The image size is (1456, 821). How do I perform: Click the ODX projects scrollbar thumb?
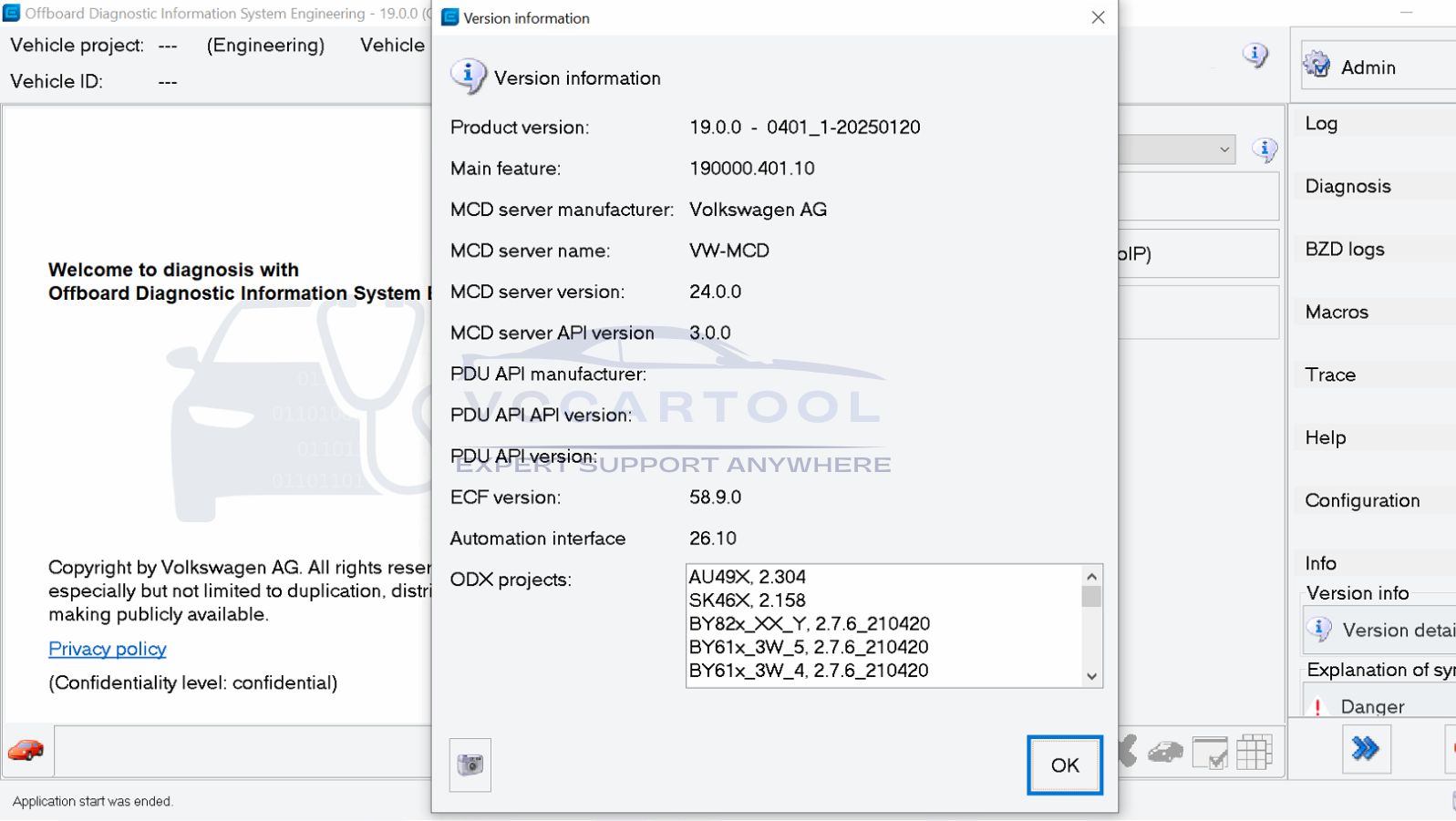coord(1091,597)
